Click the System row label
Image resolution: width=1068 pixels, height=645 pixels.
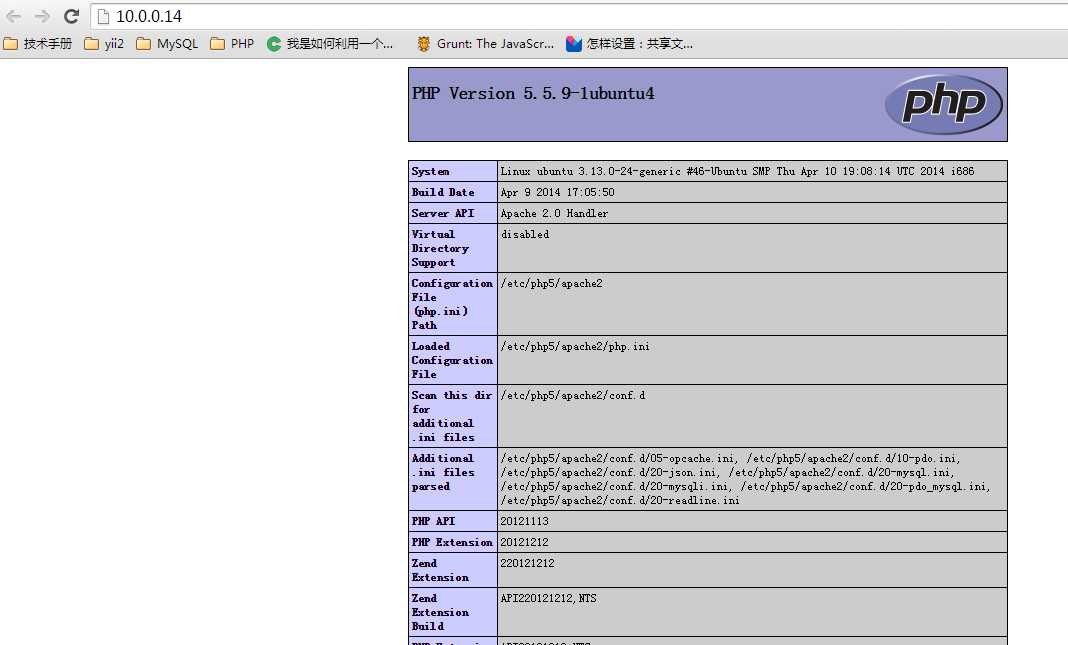click(x=430, y=172)
